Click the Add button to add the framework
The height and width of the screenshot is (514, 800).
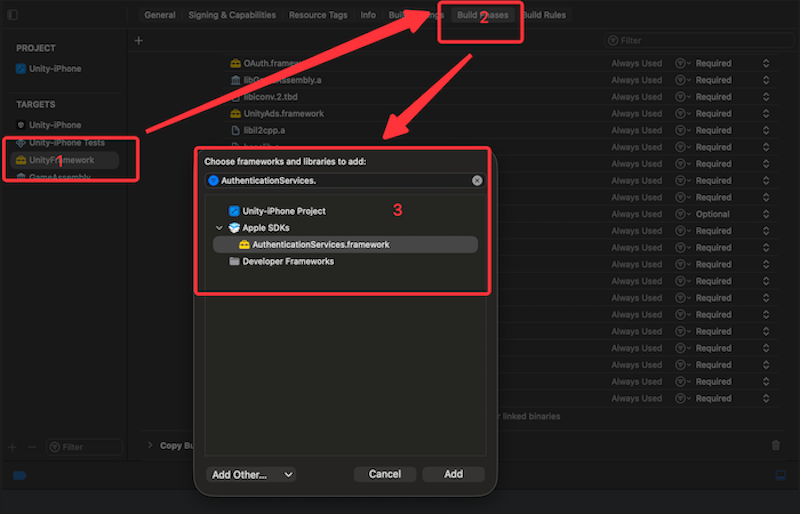click(453, 474)
